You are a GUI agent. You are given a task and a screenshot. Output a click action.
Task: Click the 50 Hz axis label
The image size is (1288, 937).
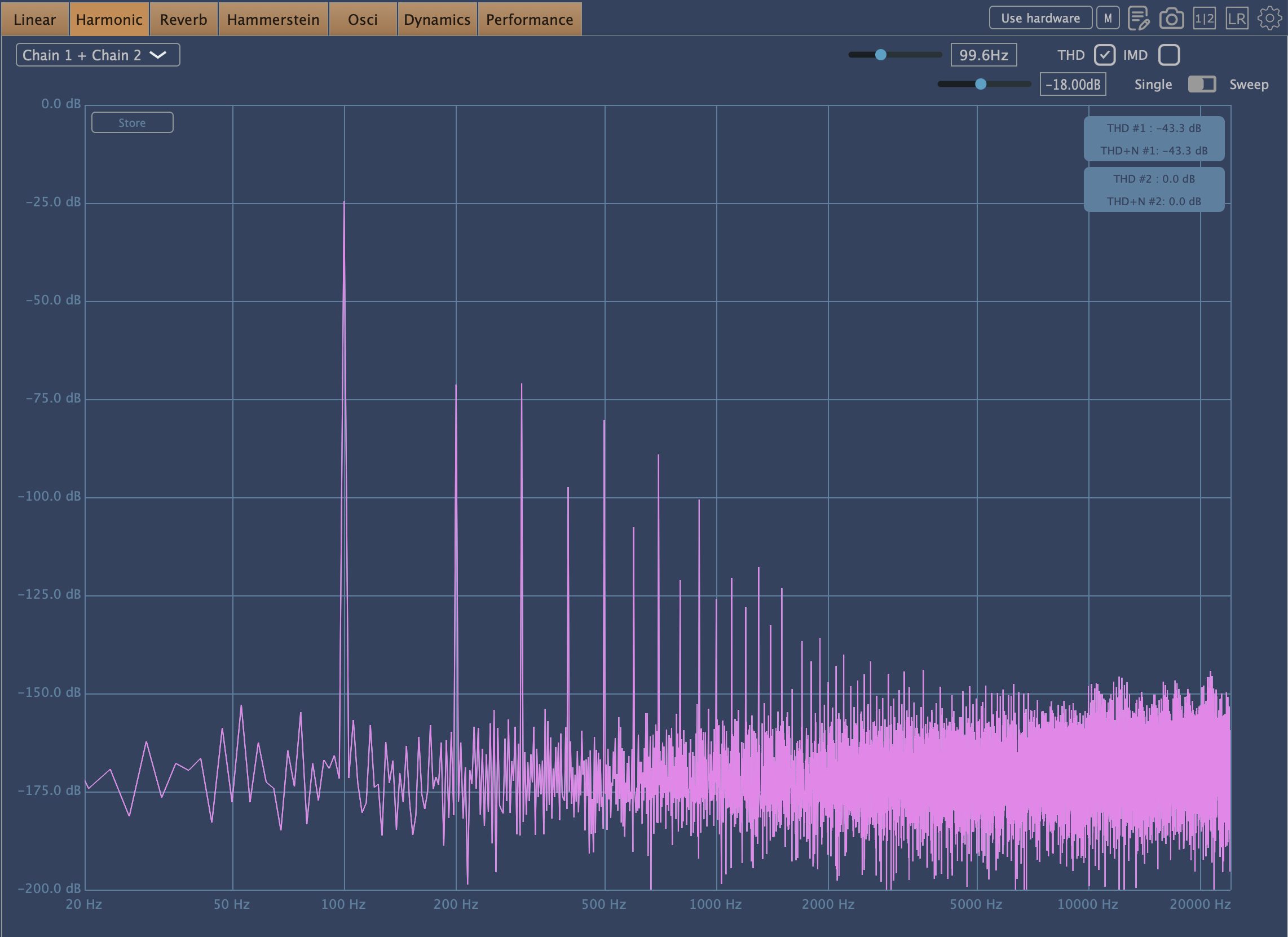pos(232,905)
